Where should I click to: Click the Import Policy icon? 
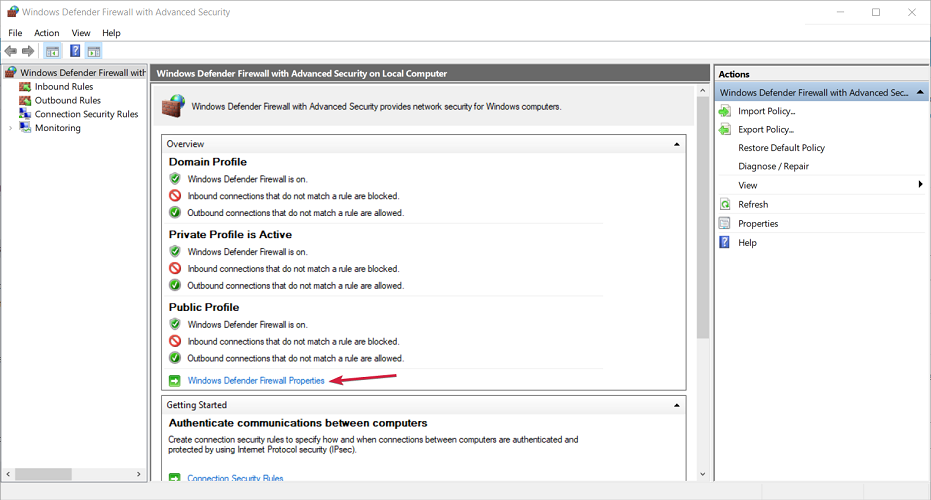725,111
